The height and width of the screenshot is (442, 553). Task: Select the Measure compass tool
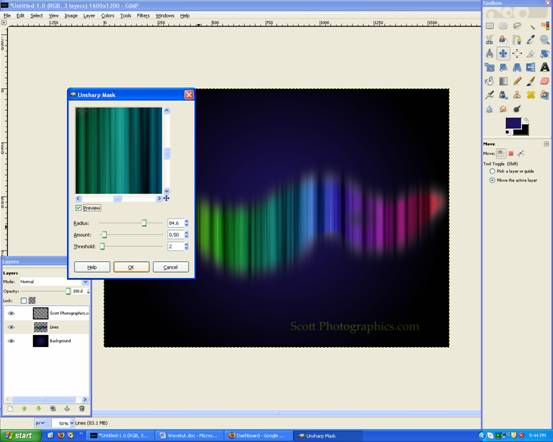pos(490,53)
